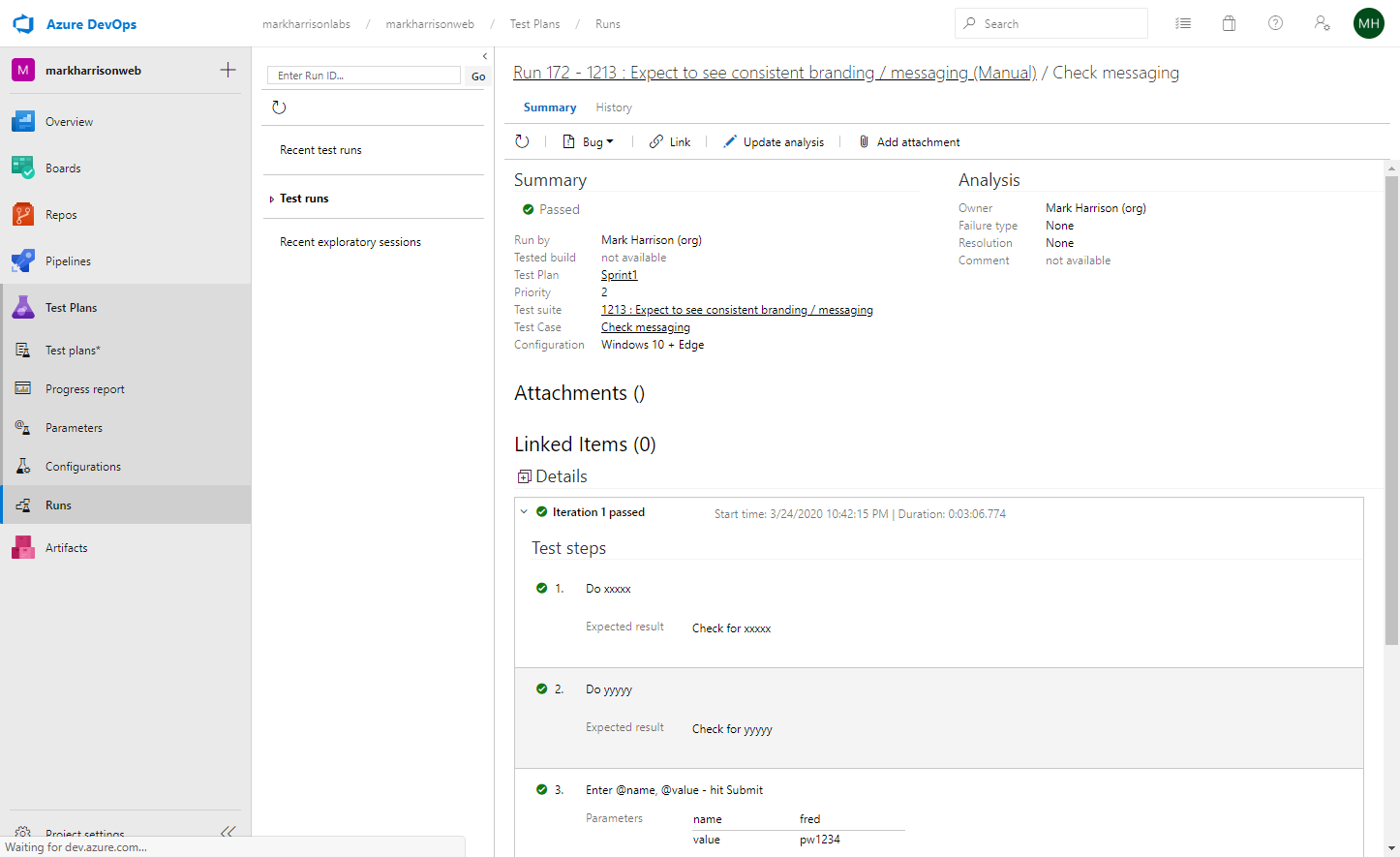Switch to the History tab
1400x857 pixels.
[x=613, y=107]
